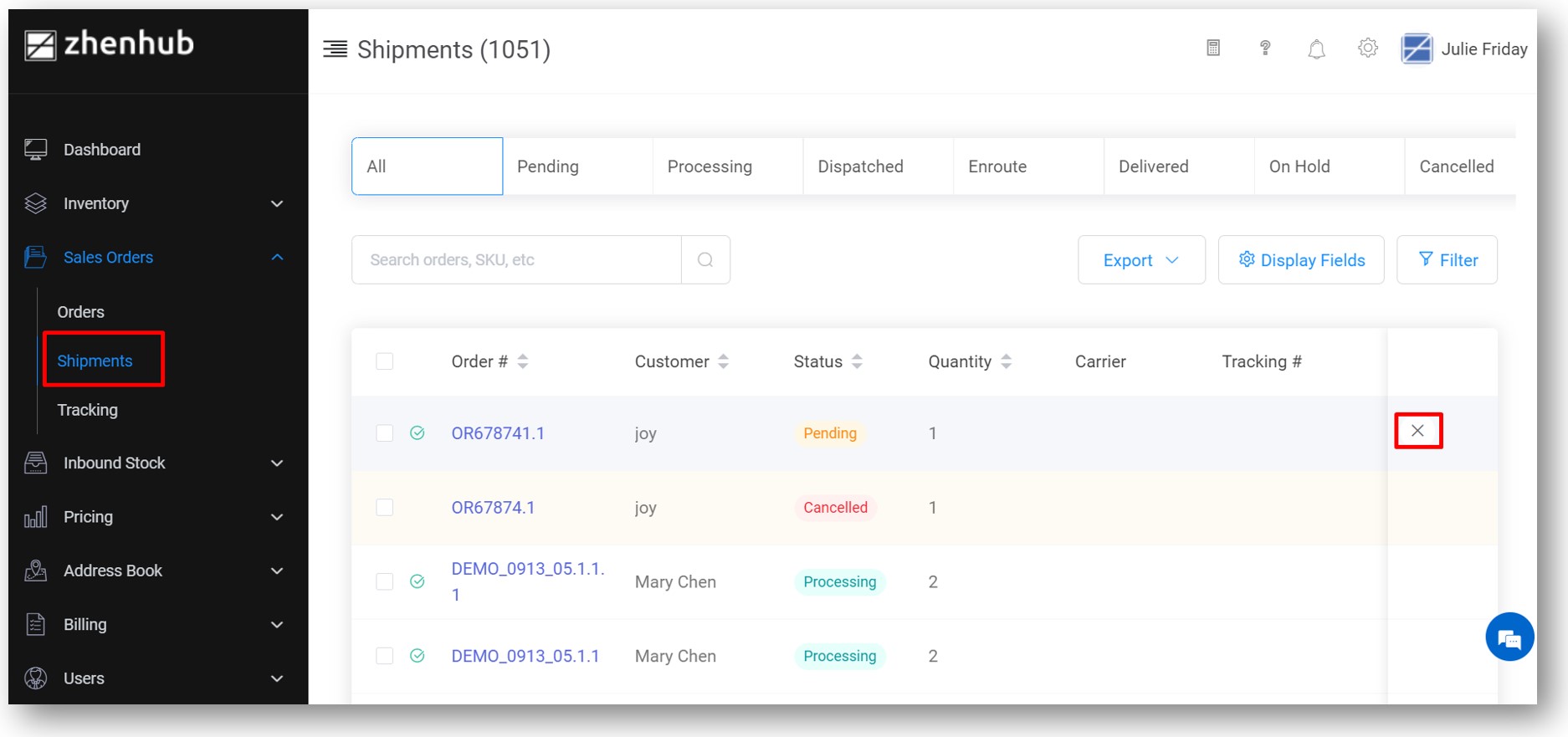Open the live chat bubble

(1509, 637)
